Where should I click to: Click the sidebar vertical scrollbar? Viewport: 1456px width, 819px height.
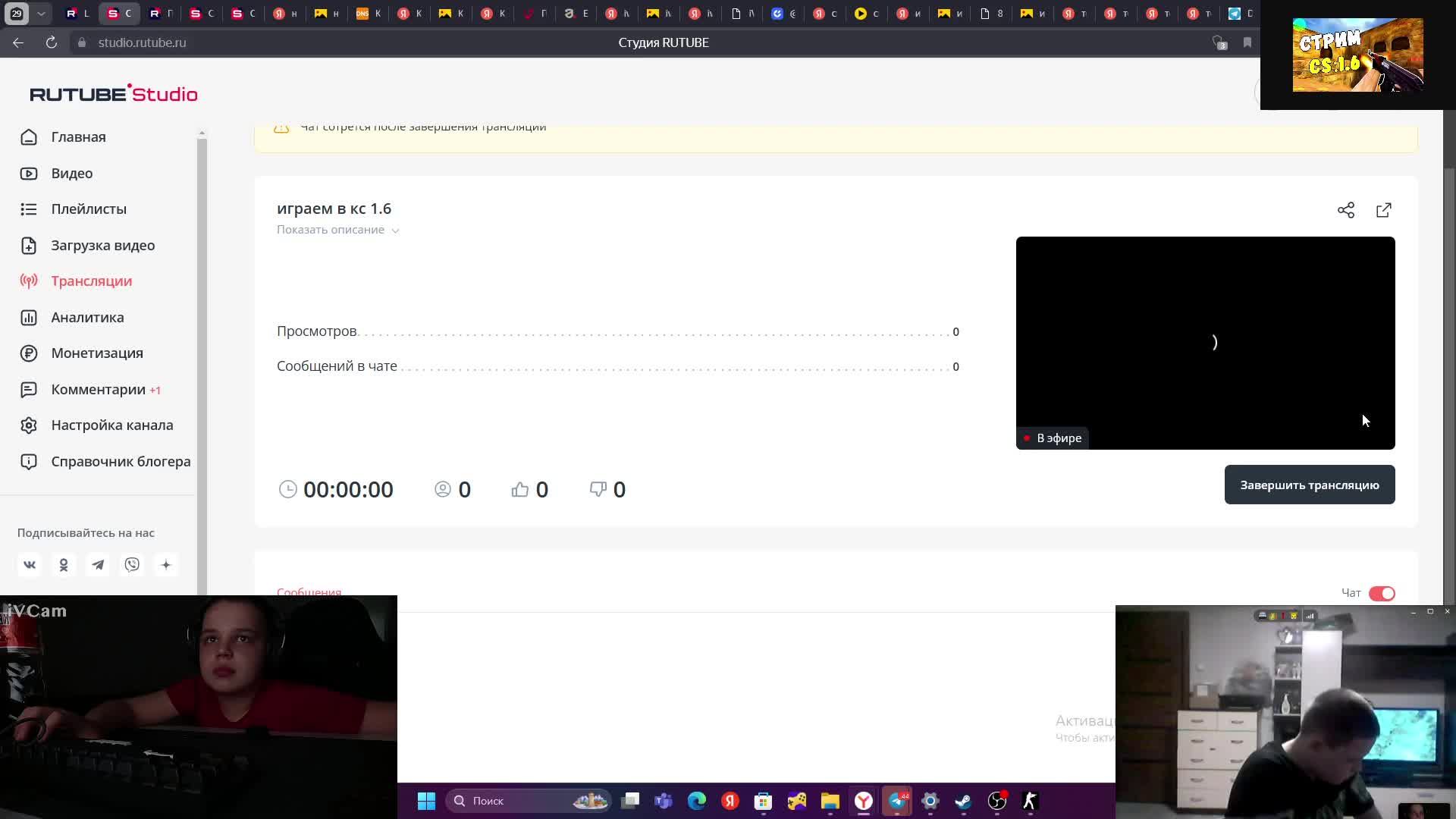tap(202, 341)
